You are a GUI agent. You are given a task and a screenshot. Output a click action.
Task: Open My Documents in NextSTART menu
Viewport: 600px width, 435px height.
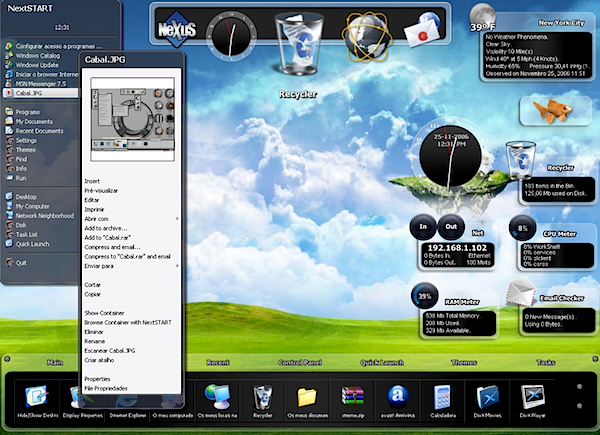pyautogui.click(x=34, y=122)
